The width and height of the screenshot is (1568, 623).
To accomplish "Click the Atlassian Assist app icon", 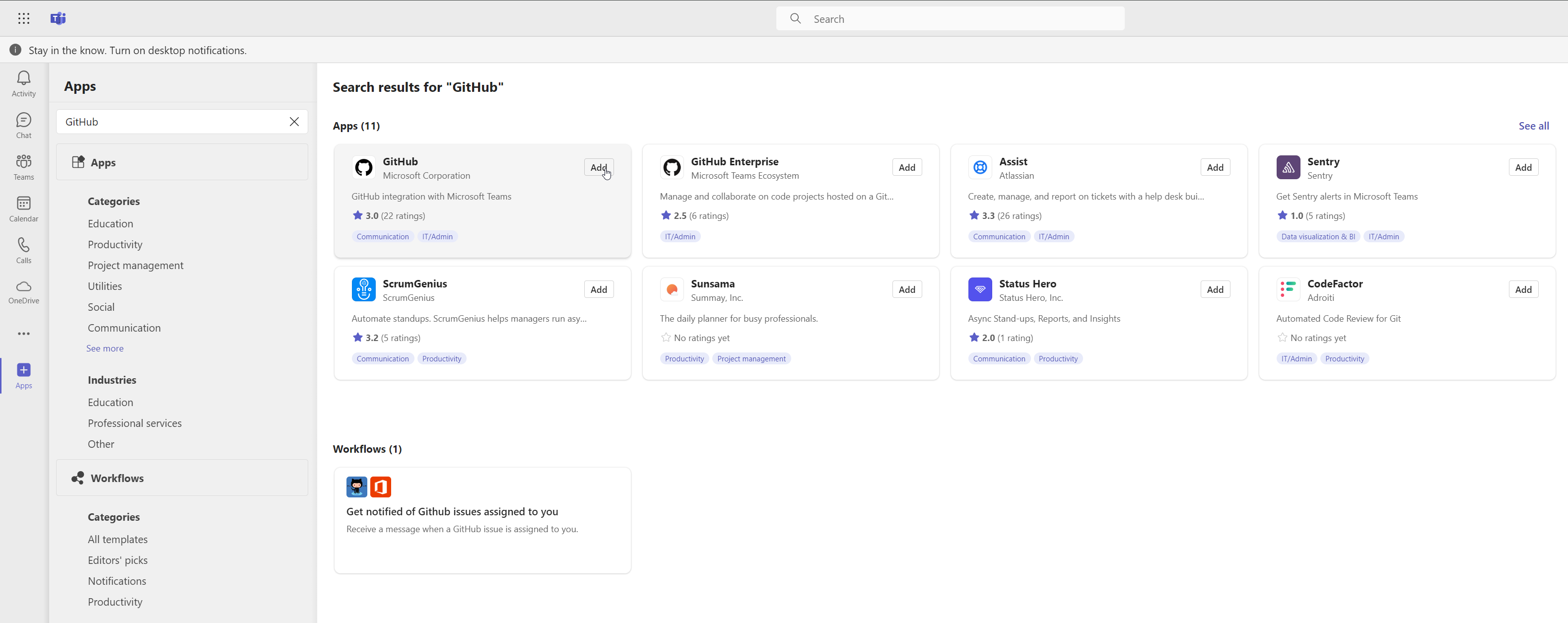I will 981,168.
